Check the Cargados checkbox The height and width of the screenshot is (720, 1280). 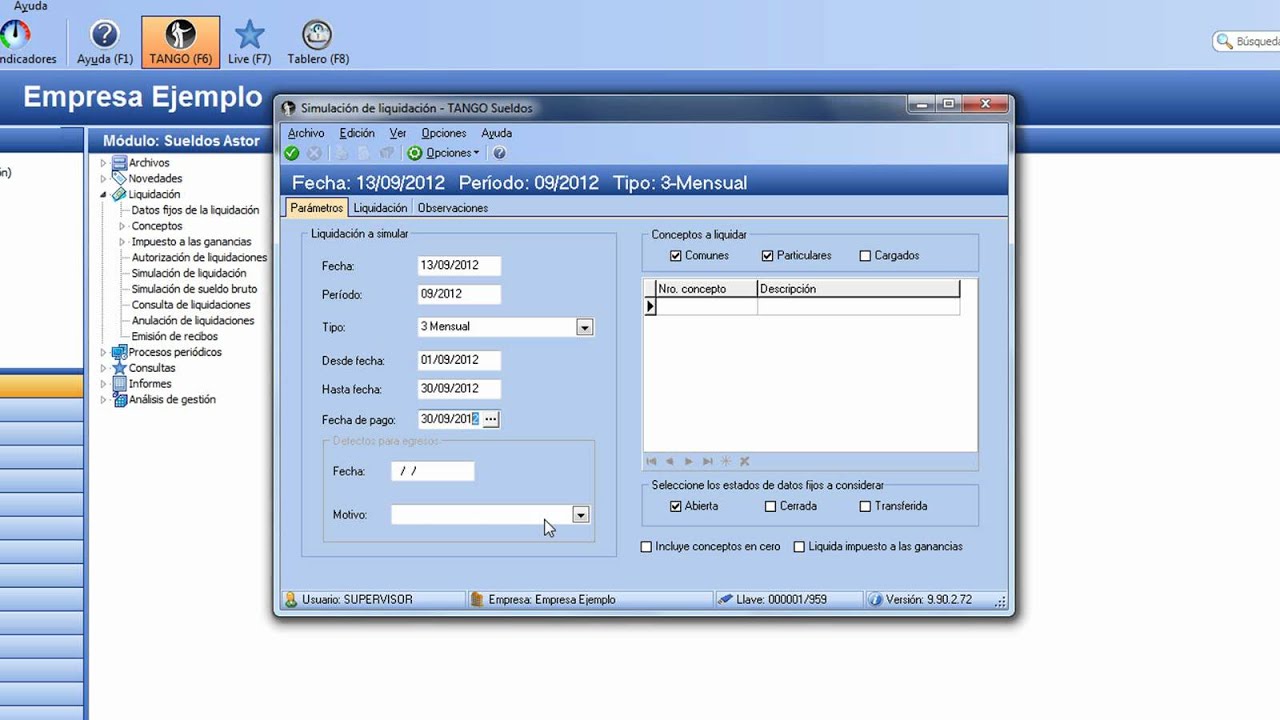click(865, 256)
